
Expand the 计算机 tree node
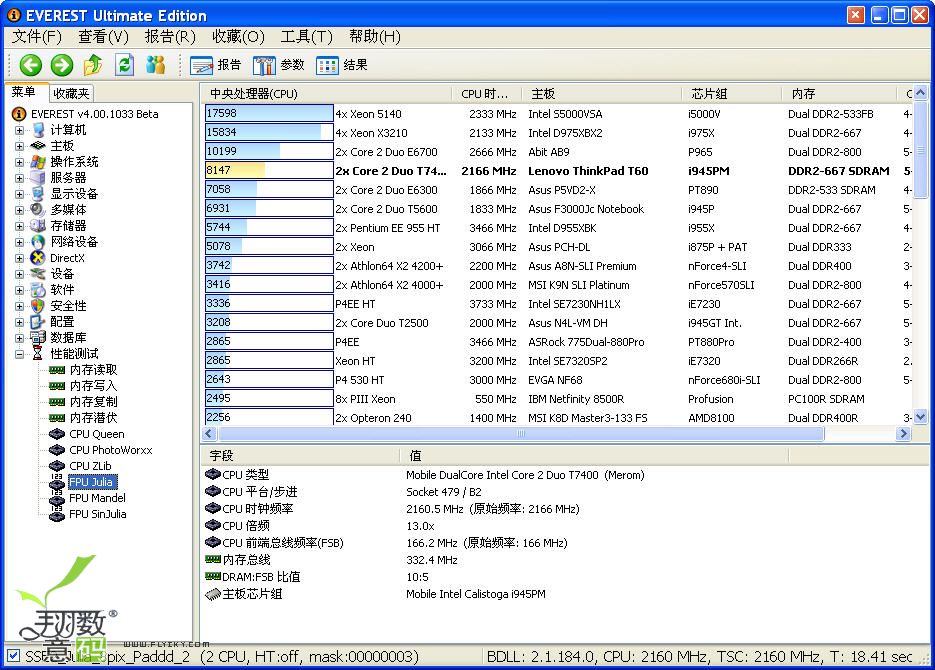tap(20, 130)
